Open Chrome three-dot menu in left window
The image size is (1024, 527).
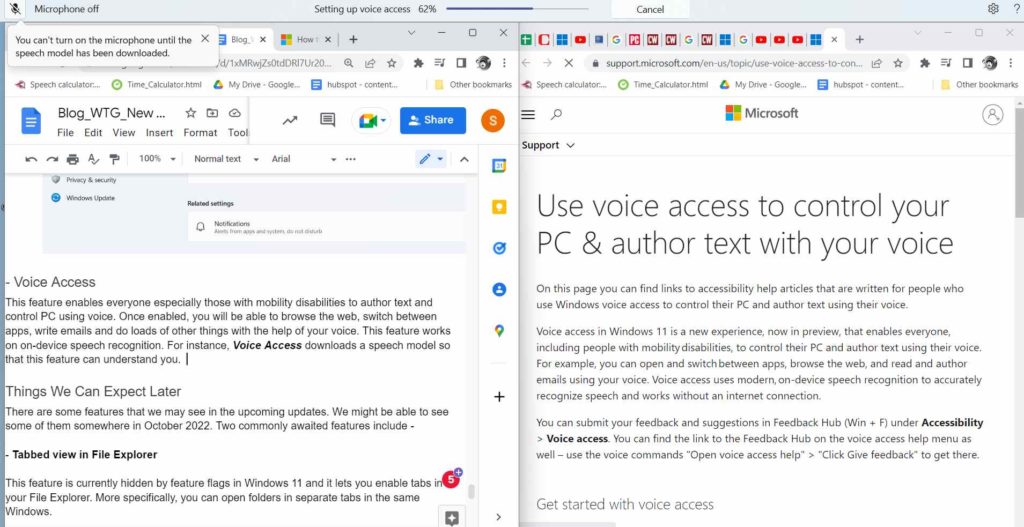pyautogui.click(x=504, y=63)
